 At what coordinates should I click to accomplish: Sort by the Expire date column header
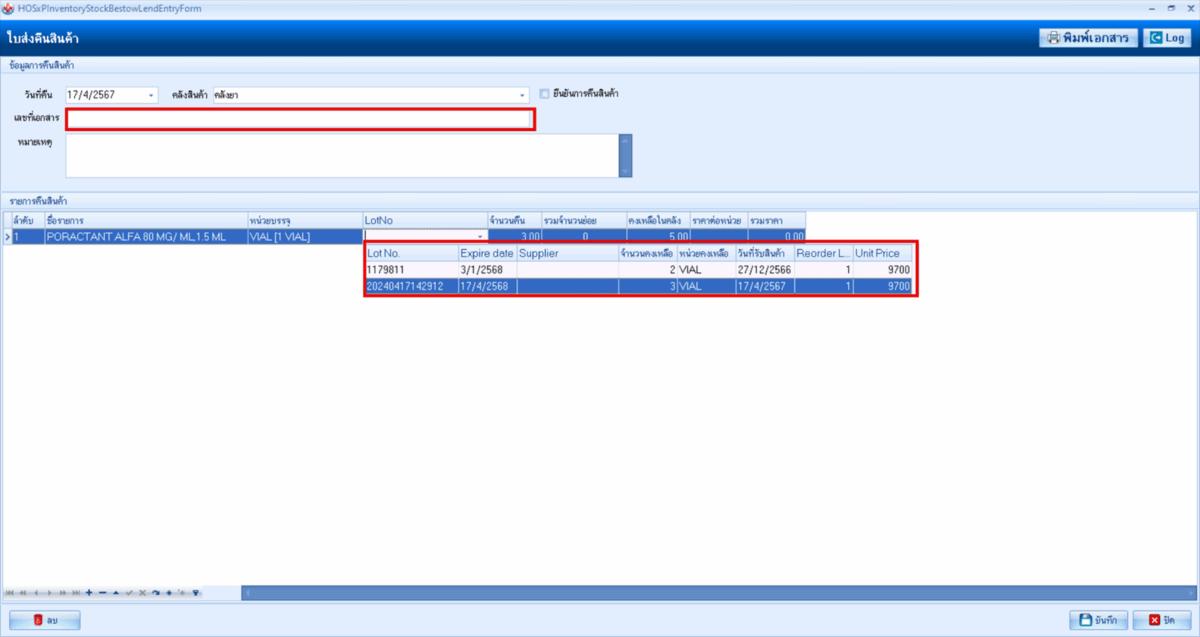[486, 253]
